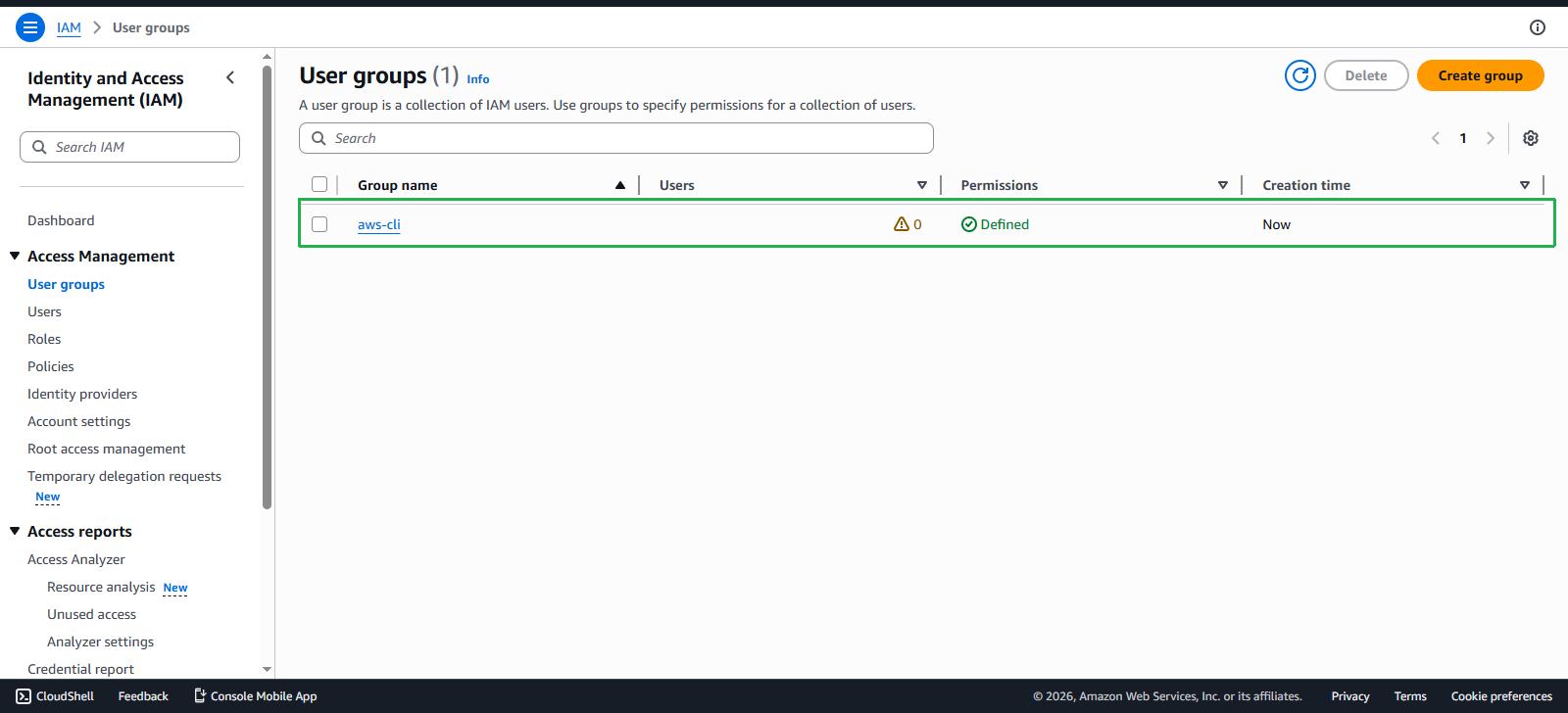Screen dimensions: 1568x713
Task: Open Access Analyzer in the sidebar
Action: coord(76,559)
